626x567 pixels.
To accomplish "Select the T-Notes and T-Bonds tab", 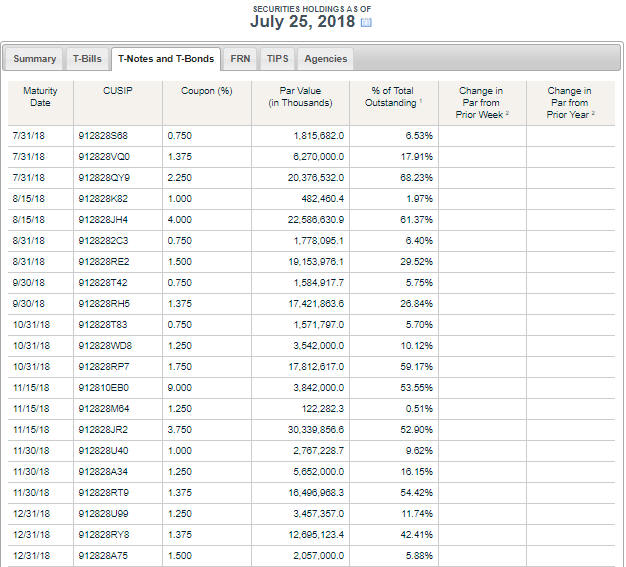I will [x=166, y=59].
